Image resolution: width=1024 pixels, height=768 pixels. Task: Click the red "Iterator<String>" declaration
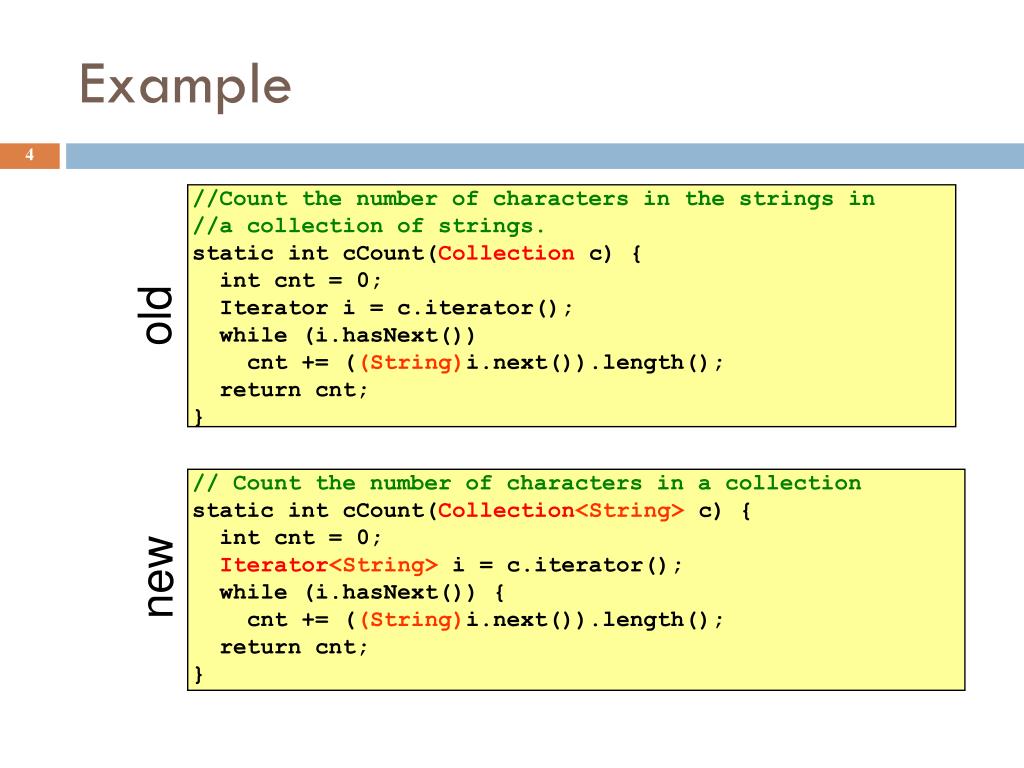[328, 565]
